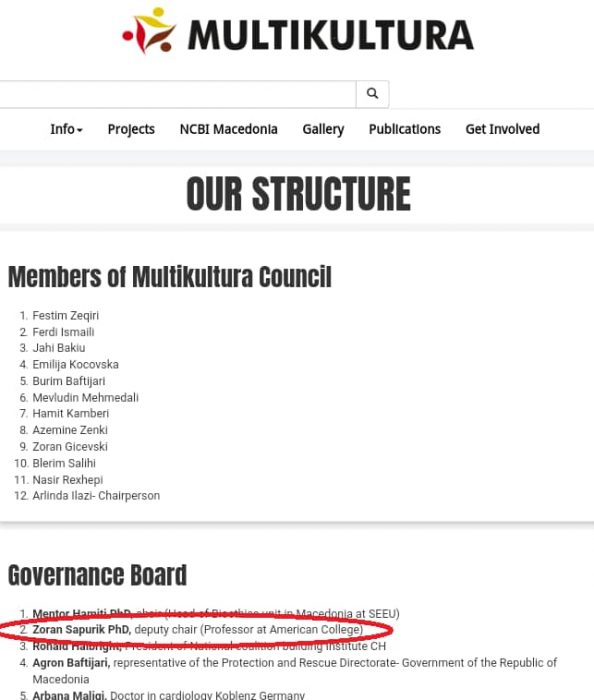The width and height of the screenshot is (594, 700).
Task: Click the Governance Board heading
Action: pyautogui.click(x=97, y=575)
